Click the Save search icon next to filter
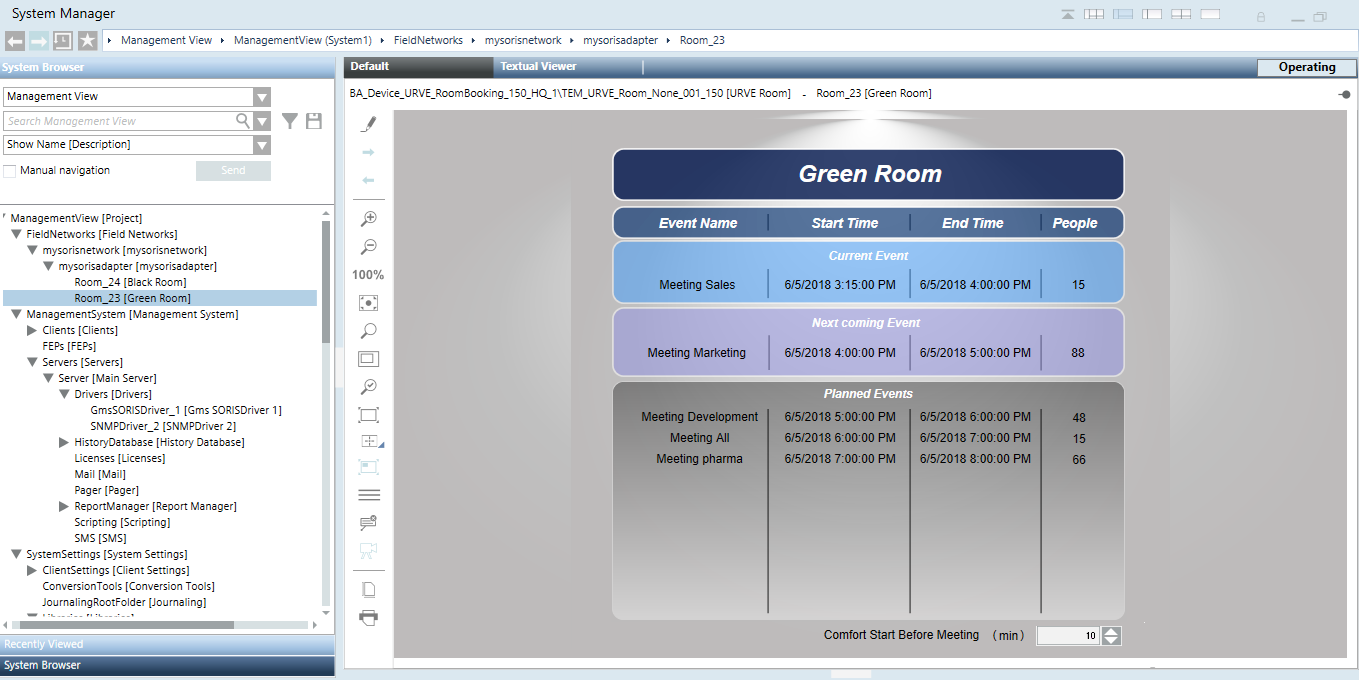 point(312,120)
